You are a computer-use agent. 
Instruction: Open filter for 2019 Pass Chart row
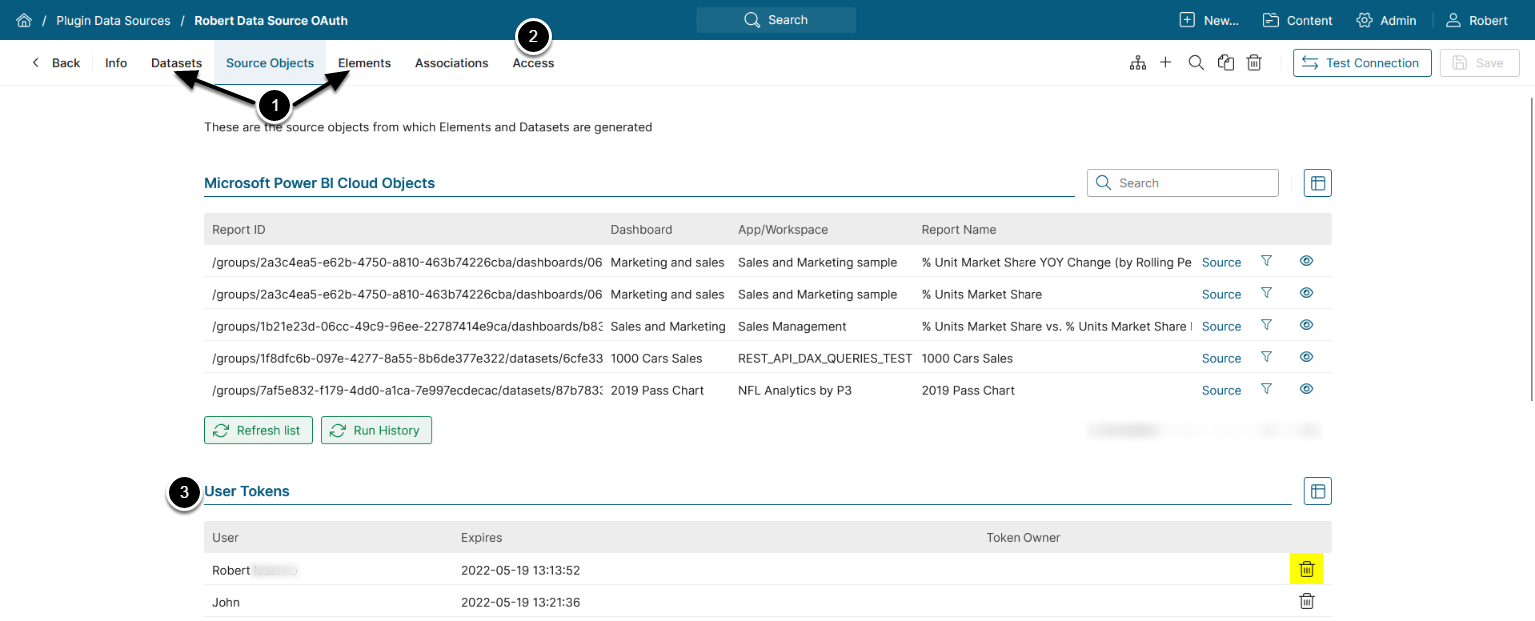click(x=1266, y=389)
